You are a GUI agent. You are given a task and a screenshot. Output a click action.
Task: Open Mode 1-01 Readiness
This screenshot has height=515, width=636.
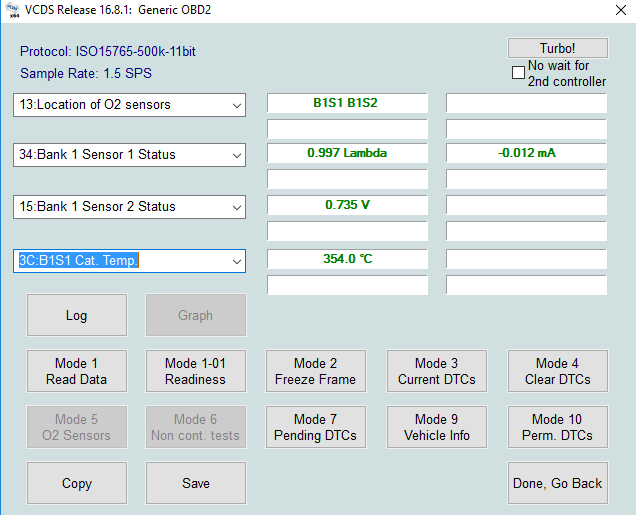[x=196, y=371]
